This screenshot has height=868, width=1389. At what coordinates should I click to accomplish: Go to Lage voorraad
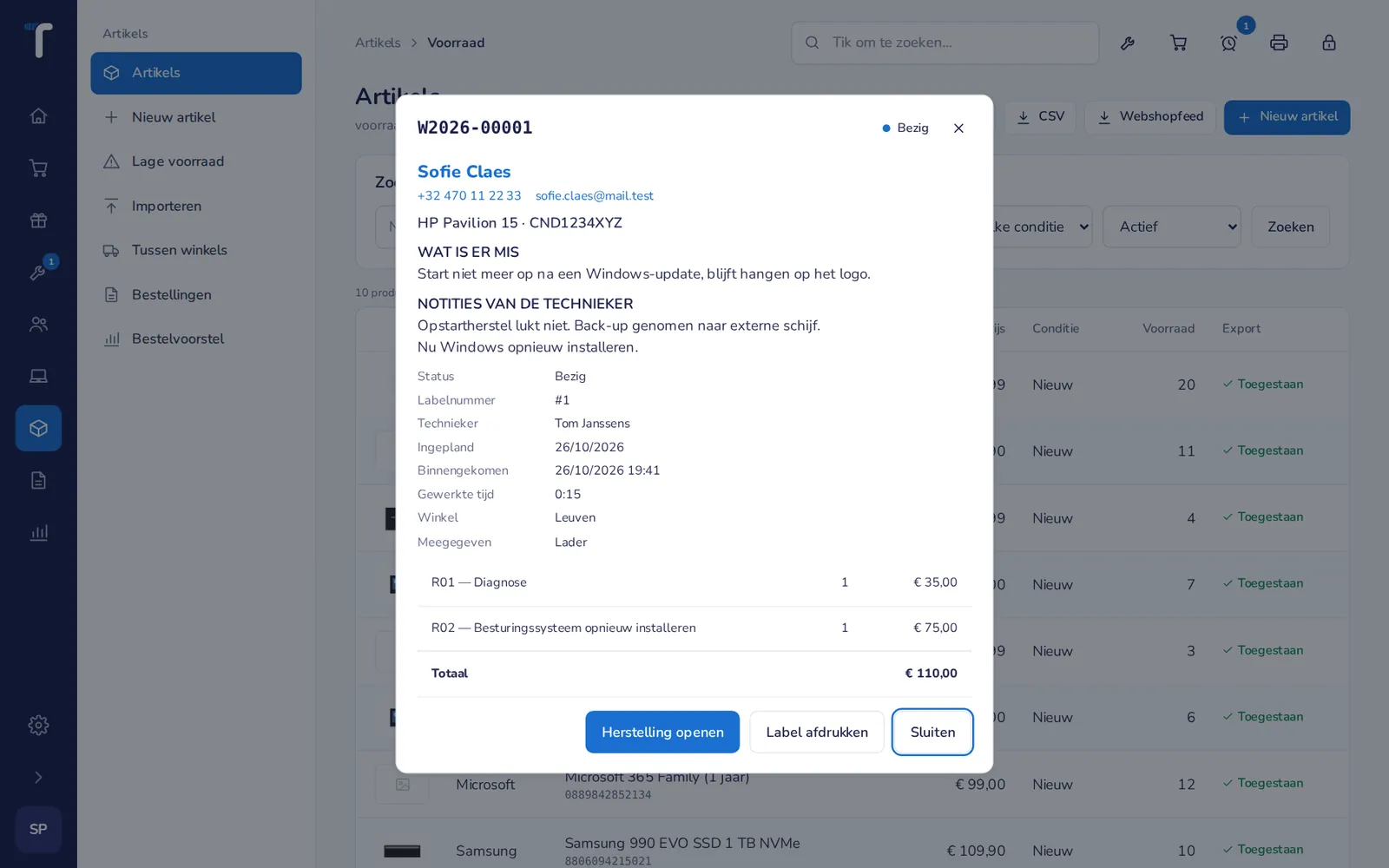pyautogui.click(x=196, y=161)
